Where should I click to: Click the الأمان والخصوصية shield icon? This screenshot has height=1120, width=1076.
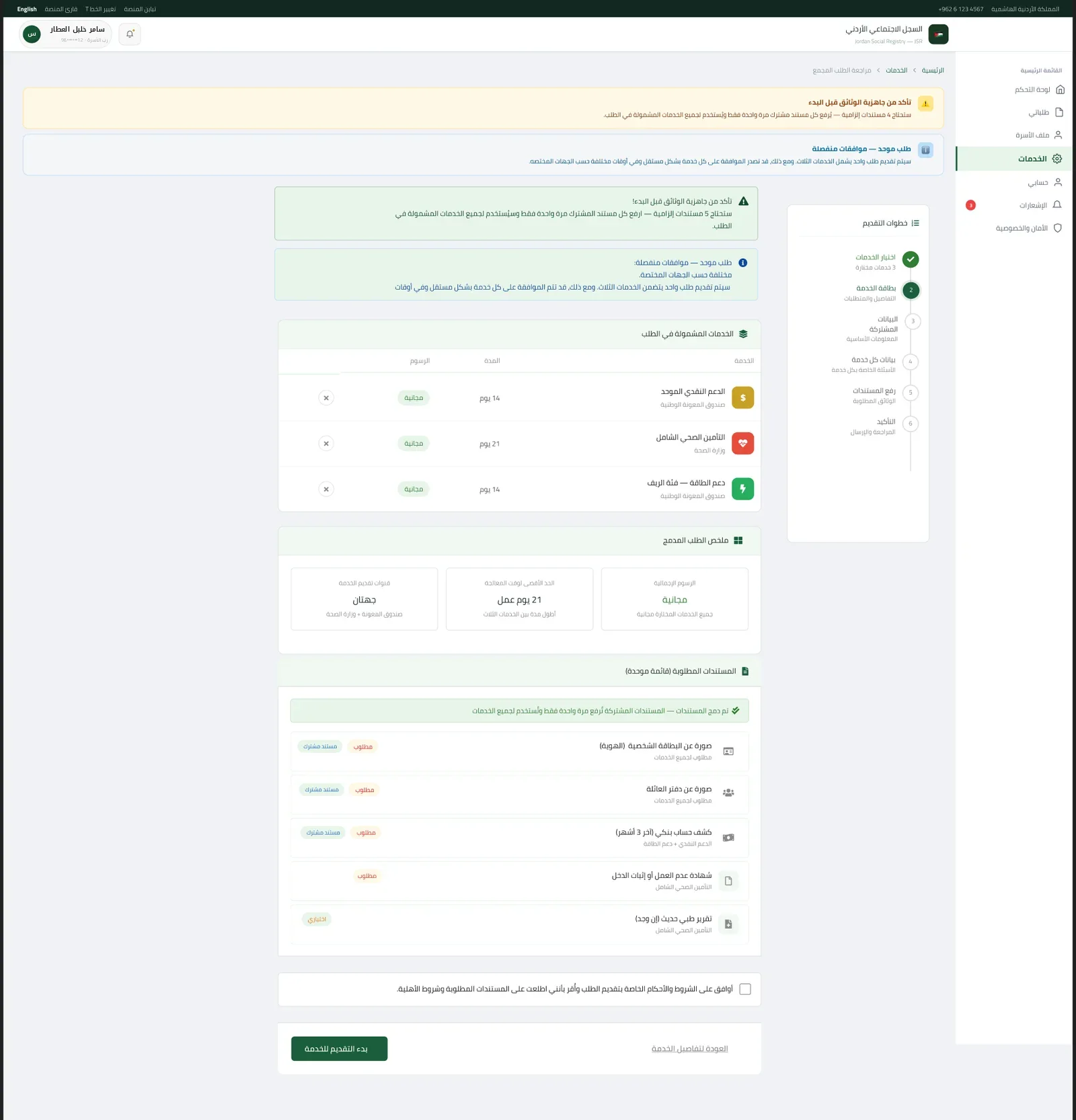[1058, 228]
